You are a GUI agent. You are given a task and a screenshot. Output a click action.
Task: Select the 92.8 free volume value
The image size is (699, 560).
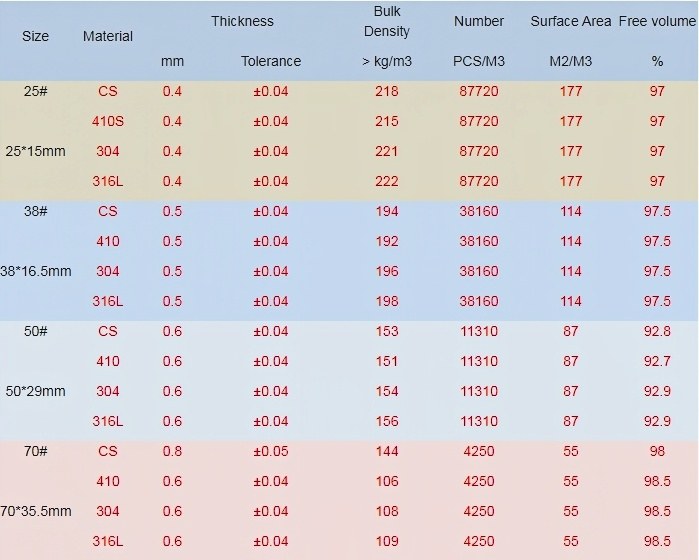pos(657,331)
